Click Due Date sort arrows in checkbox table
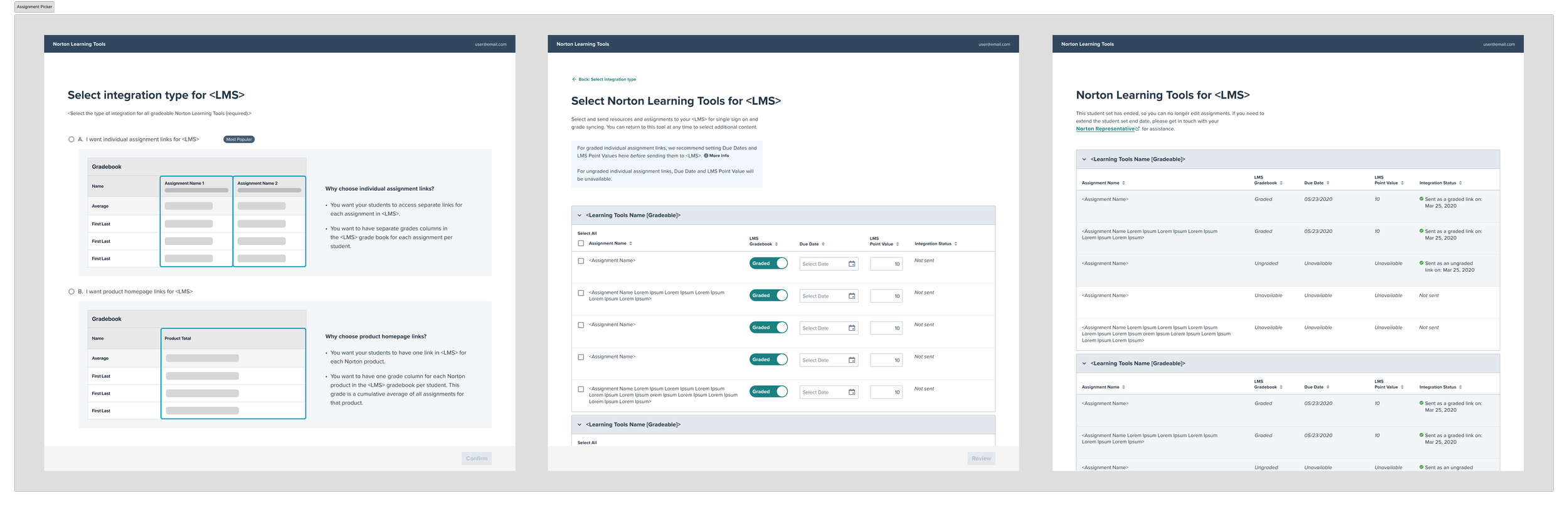The width and height of the screenshot is (1568, 506). point(823,244)
